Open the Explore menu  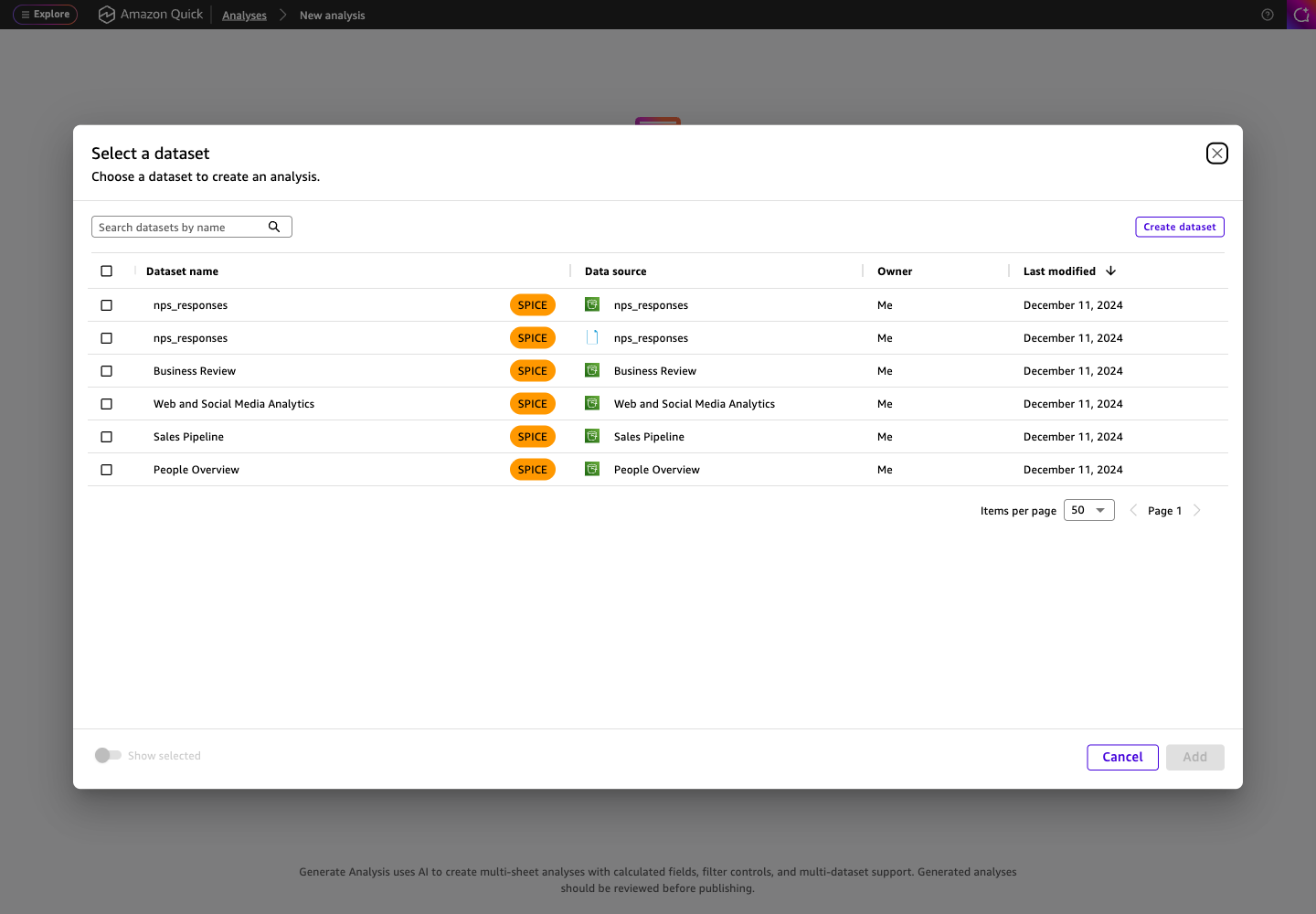click(46, 15)
